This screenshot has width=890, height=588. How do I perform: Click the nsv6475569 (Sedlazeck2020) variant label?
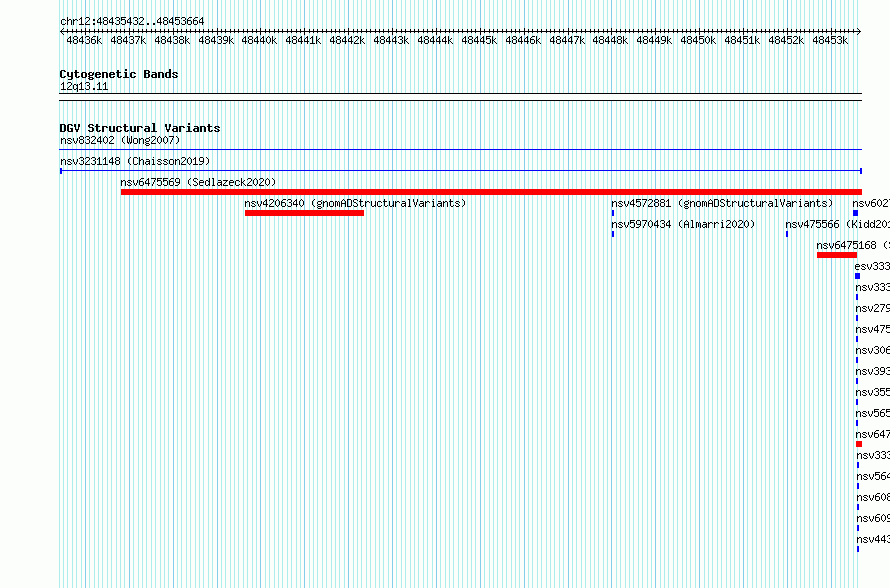point(198,182)
